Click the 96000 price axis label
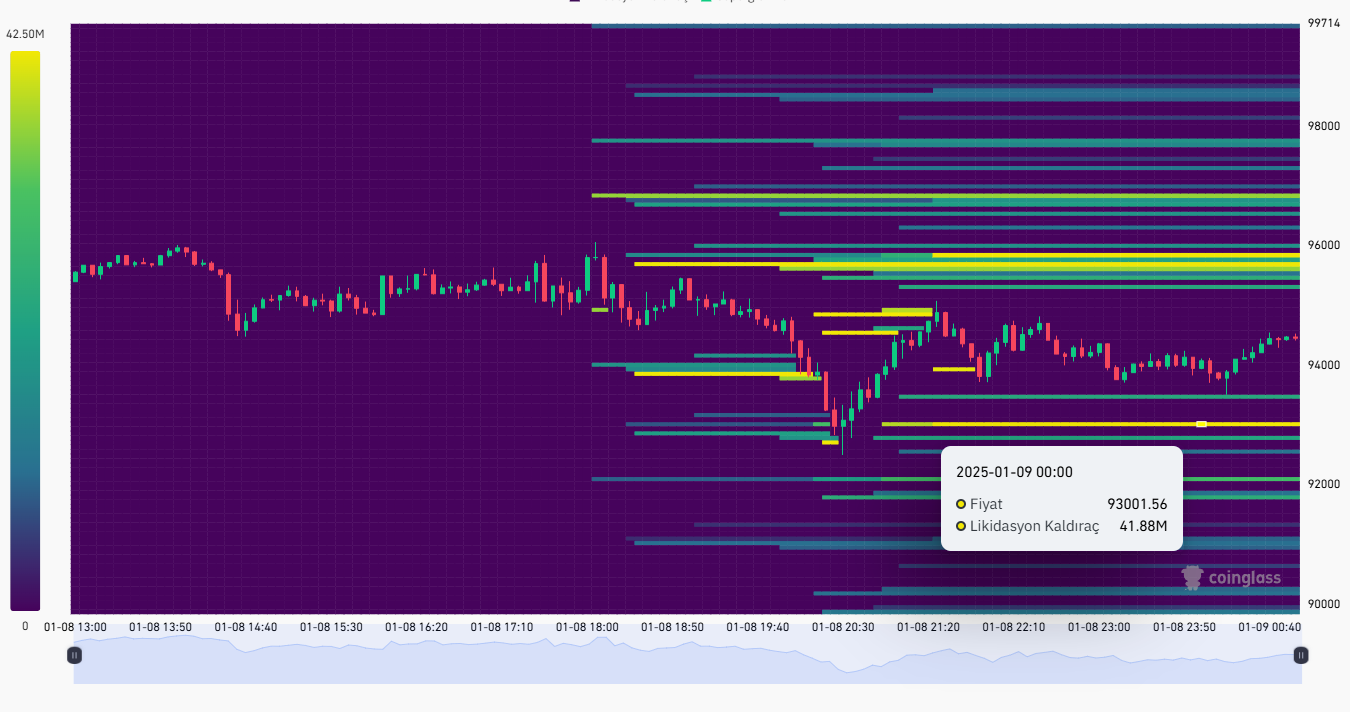Image resolution: width=1350 pixels, height=712 pixels. [x=1324, y=245]
